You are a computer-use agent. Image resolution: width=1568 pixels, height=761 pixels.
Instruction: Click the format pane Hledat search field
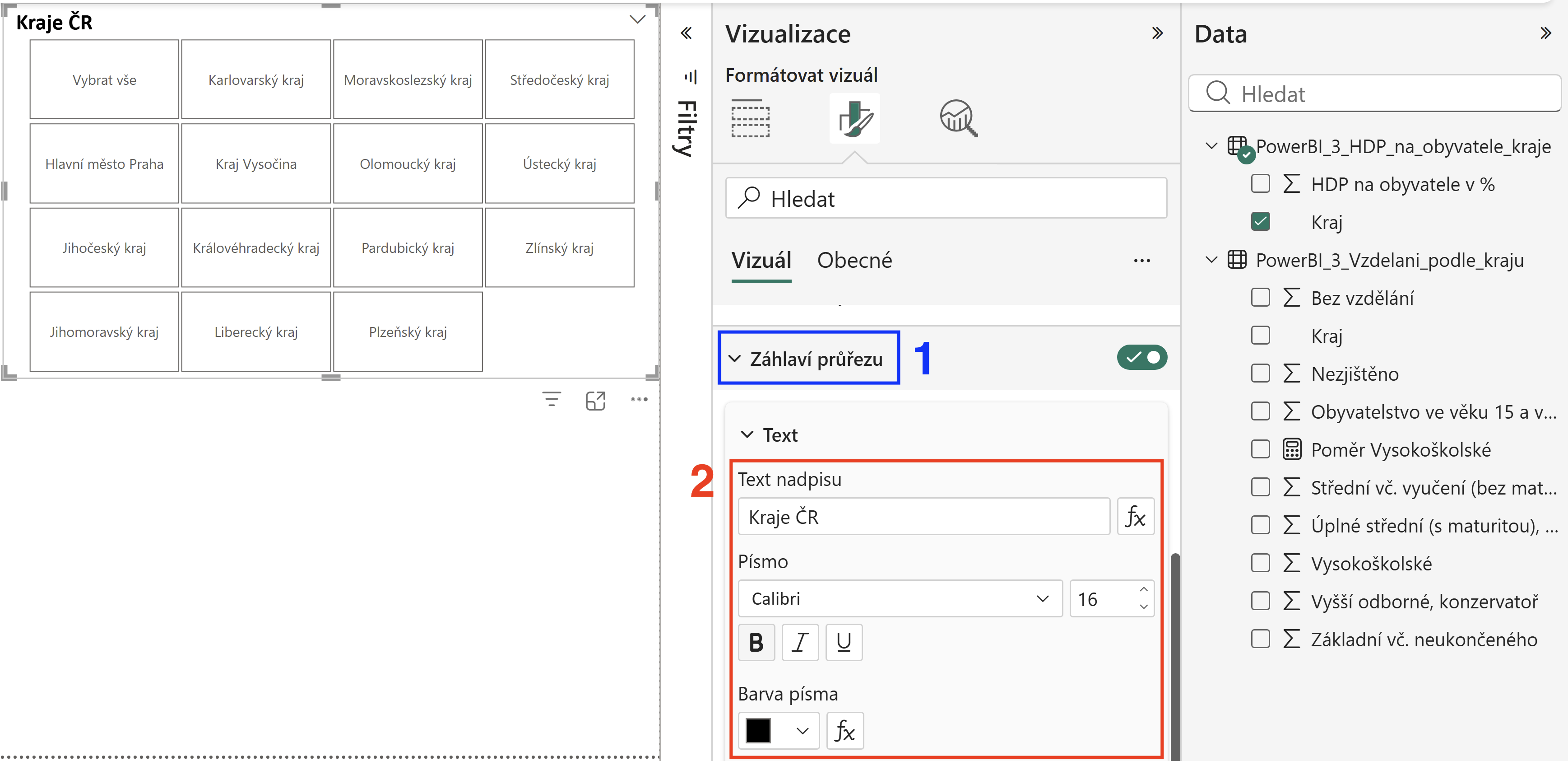click(x=946, y=199)
